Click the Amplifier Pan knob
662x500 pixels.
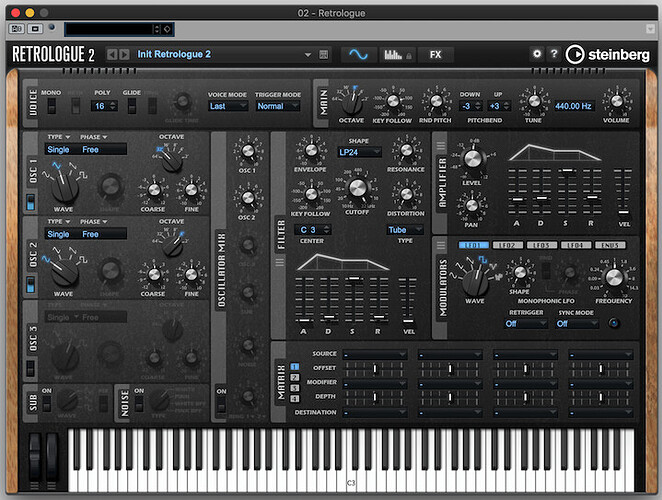pos(472,205)
